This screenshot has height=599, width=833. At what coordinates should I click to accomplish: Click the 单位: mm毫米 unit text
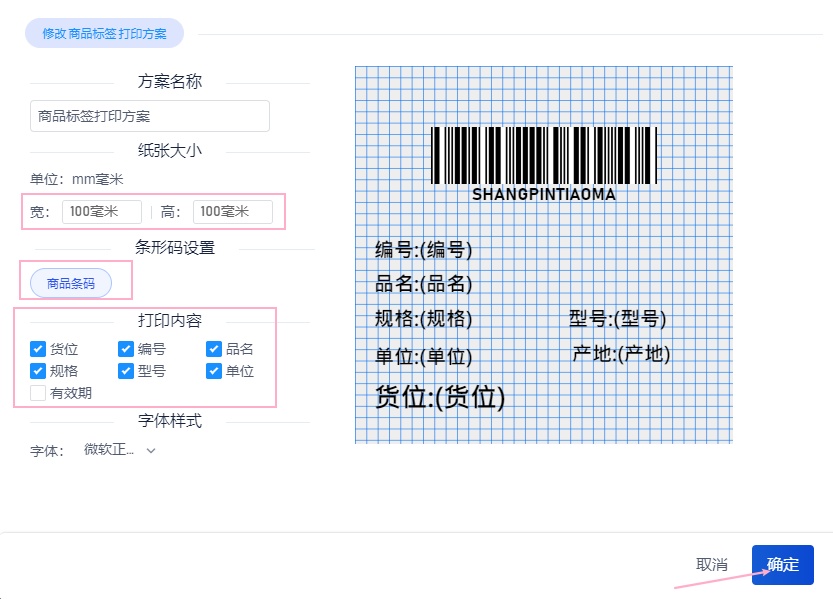(x=76, y=179)
